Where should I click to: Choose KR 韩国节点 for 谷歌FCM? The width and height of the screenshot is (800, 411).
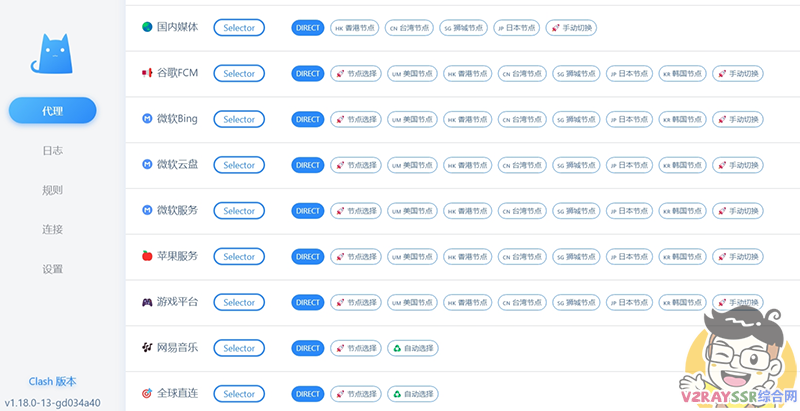pos(683,74)
